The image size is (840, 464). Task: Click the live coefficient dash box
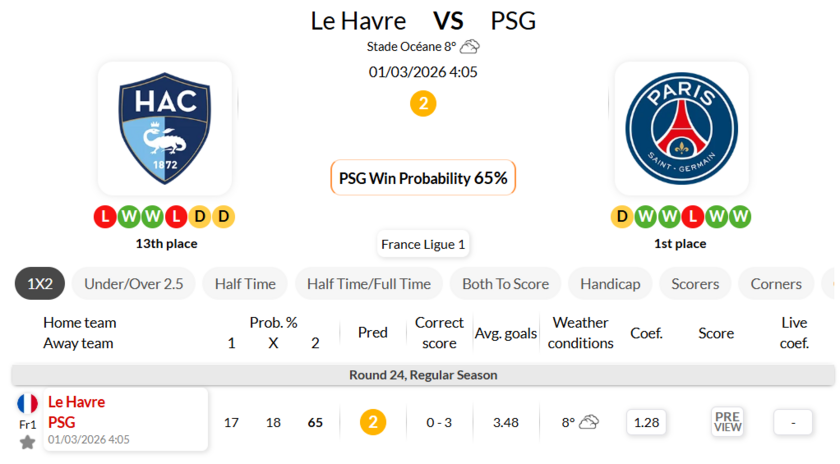tap(794, 422)
